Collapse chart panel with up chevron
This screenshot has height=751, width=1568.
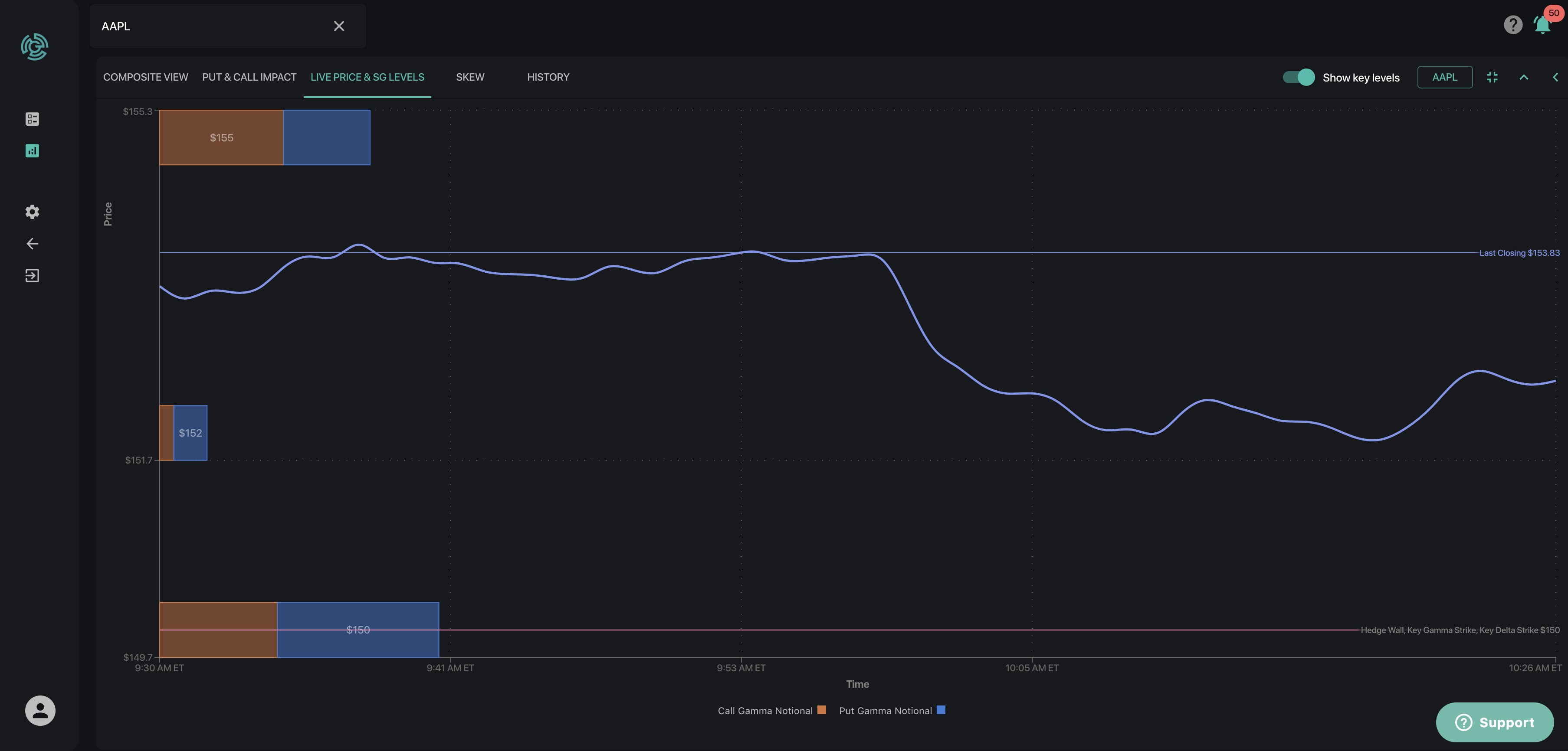pyautogui.click(x=1524, y=77)
